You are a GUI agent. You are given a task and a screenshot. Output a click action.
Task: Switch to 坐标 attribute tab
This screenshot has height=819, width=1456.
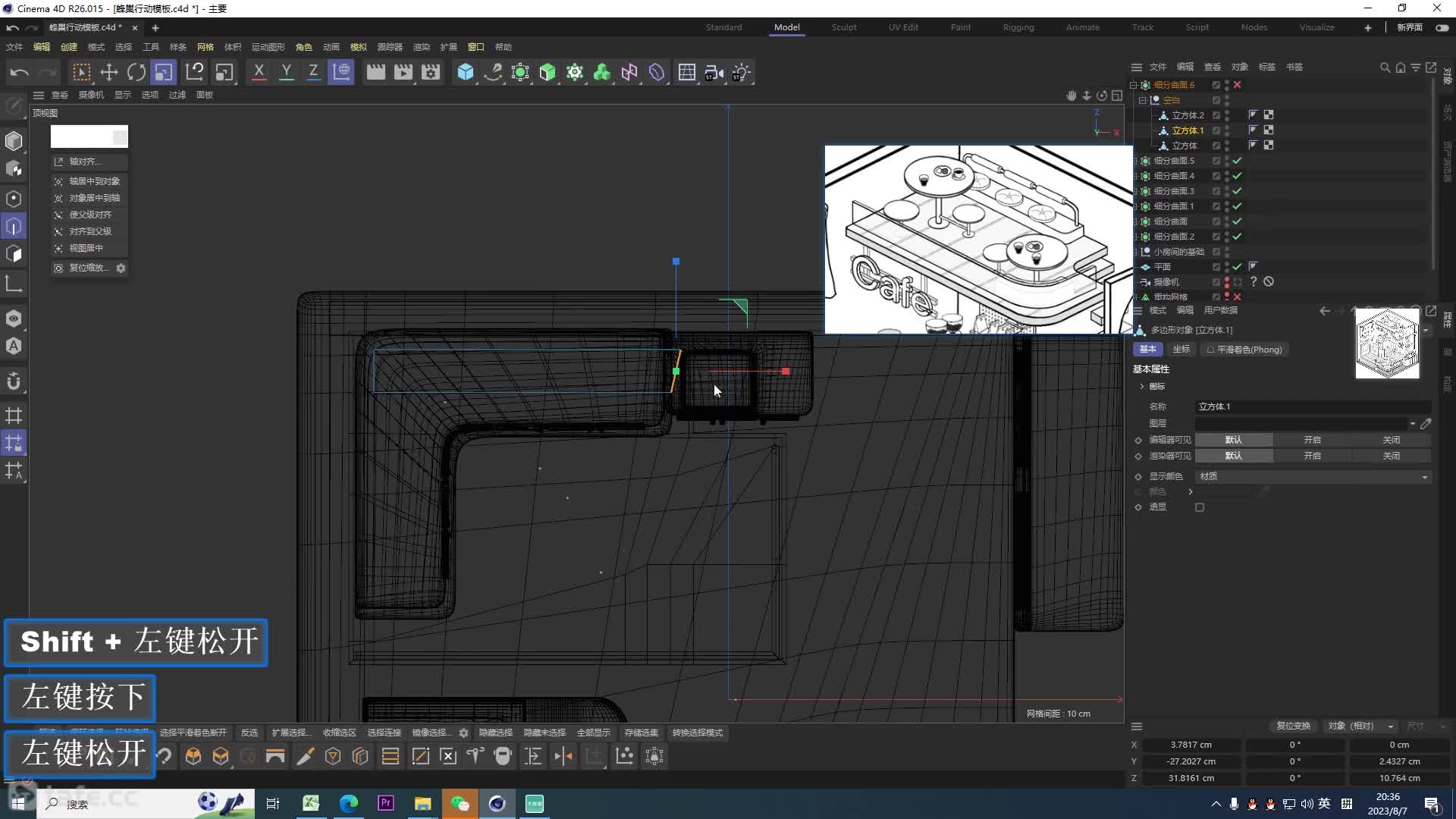(1181, 350)
